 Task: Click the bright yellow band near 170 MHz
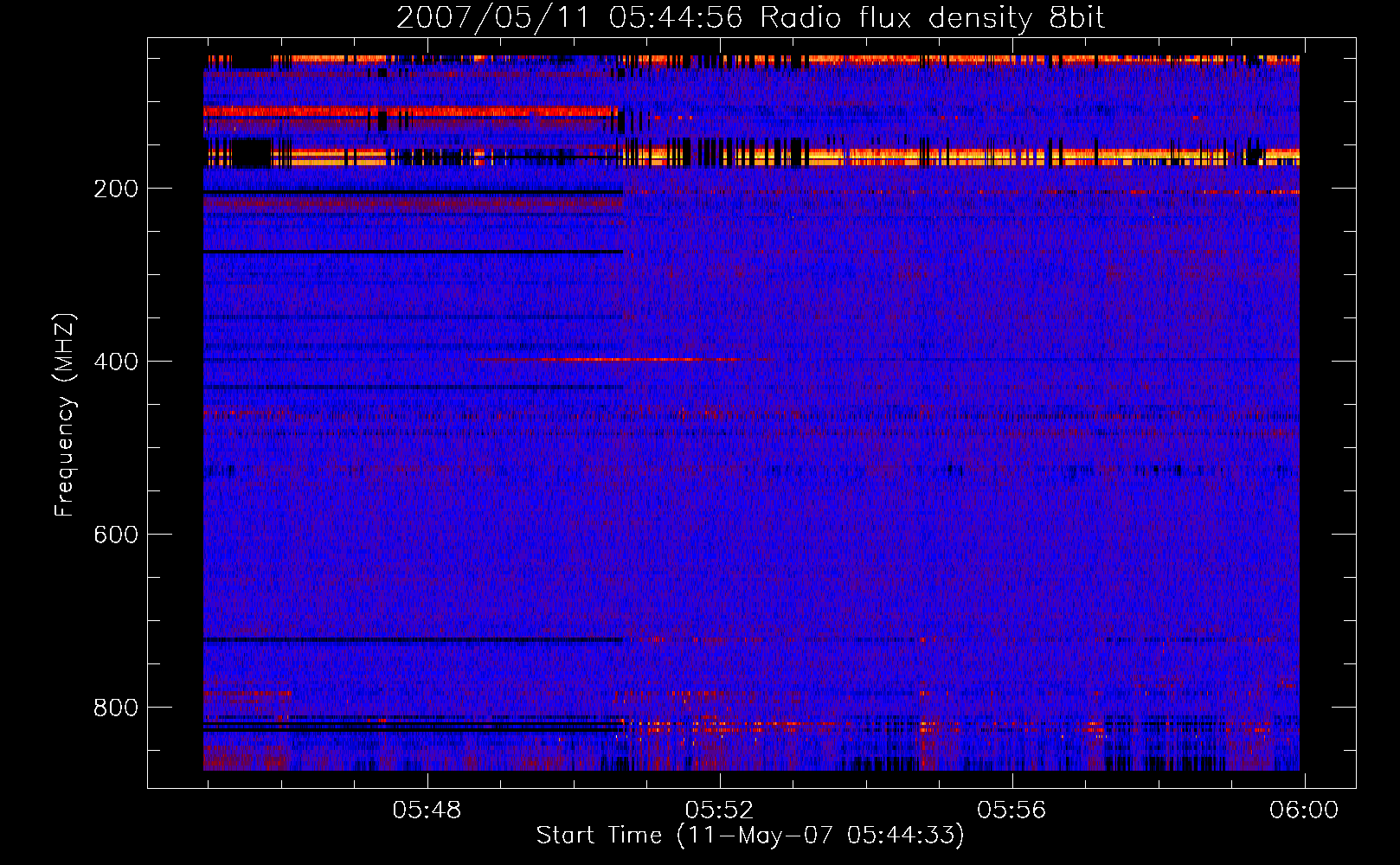[751, 157]
